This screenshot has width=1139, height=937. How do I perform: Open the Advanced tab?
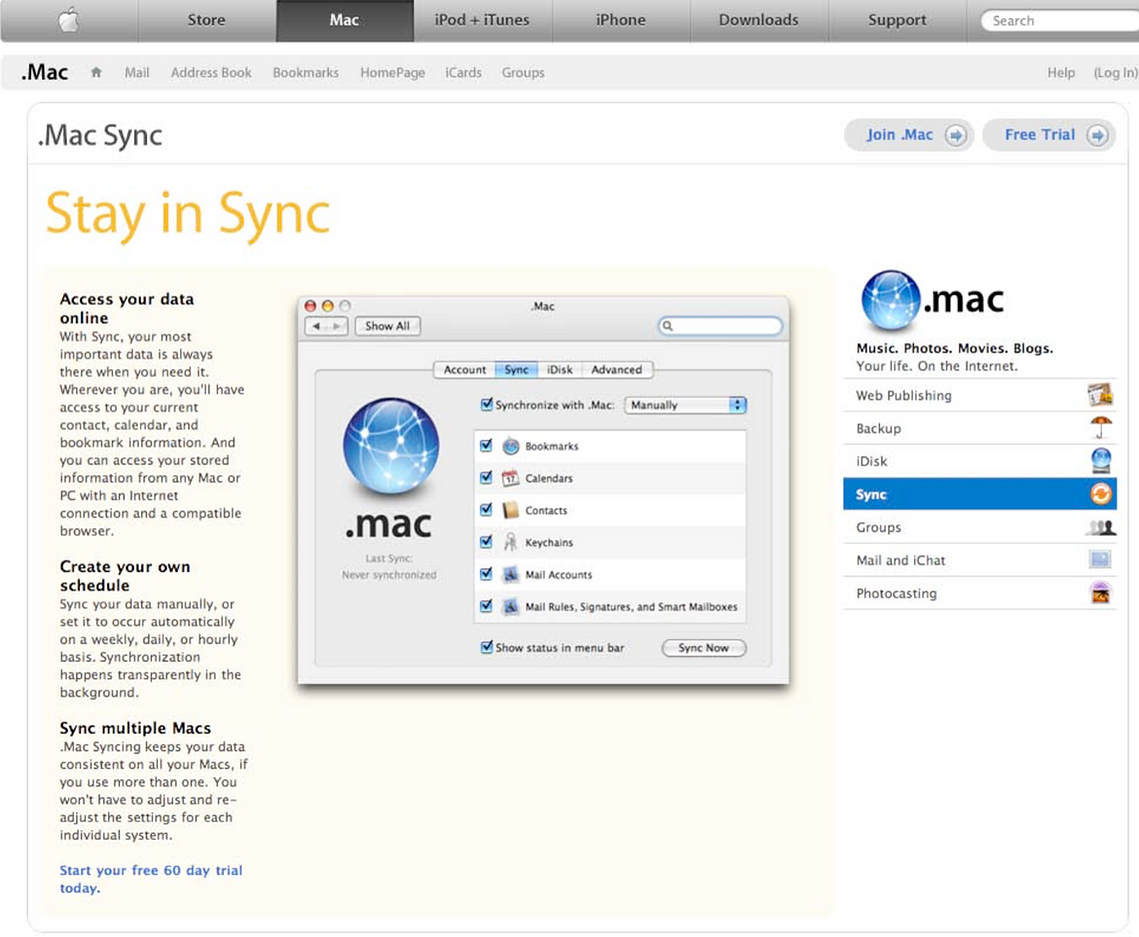click(617, 369)
